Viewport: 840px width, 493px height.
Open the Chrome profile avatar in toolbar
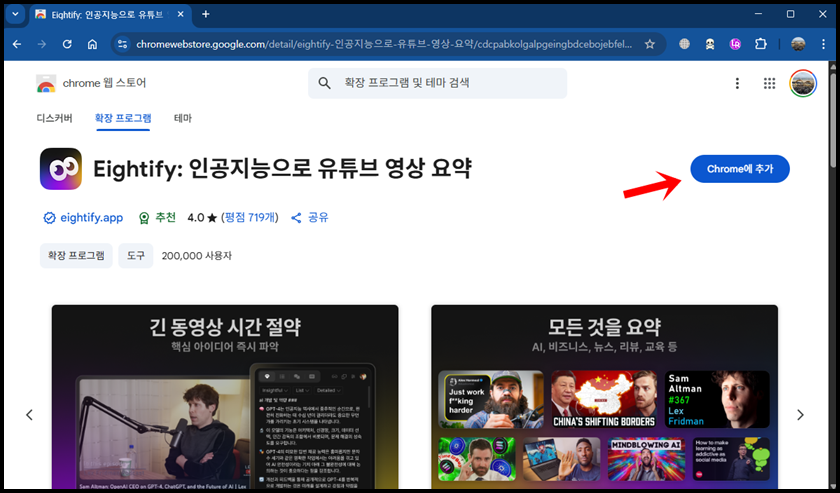pos(798,44)
